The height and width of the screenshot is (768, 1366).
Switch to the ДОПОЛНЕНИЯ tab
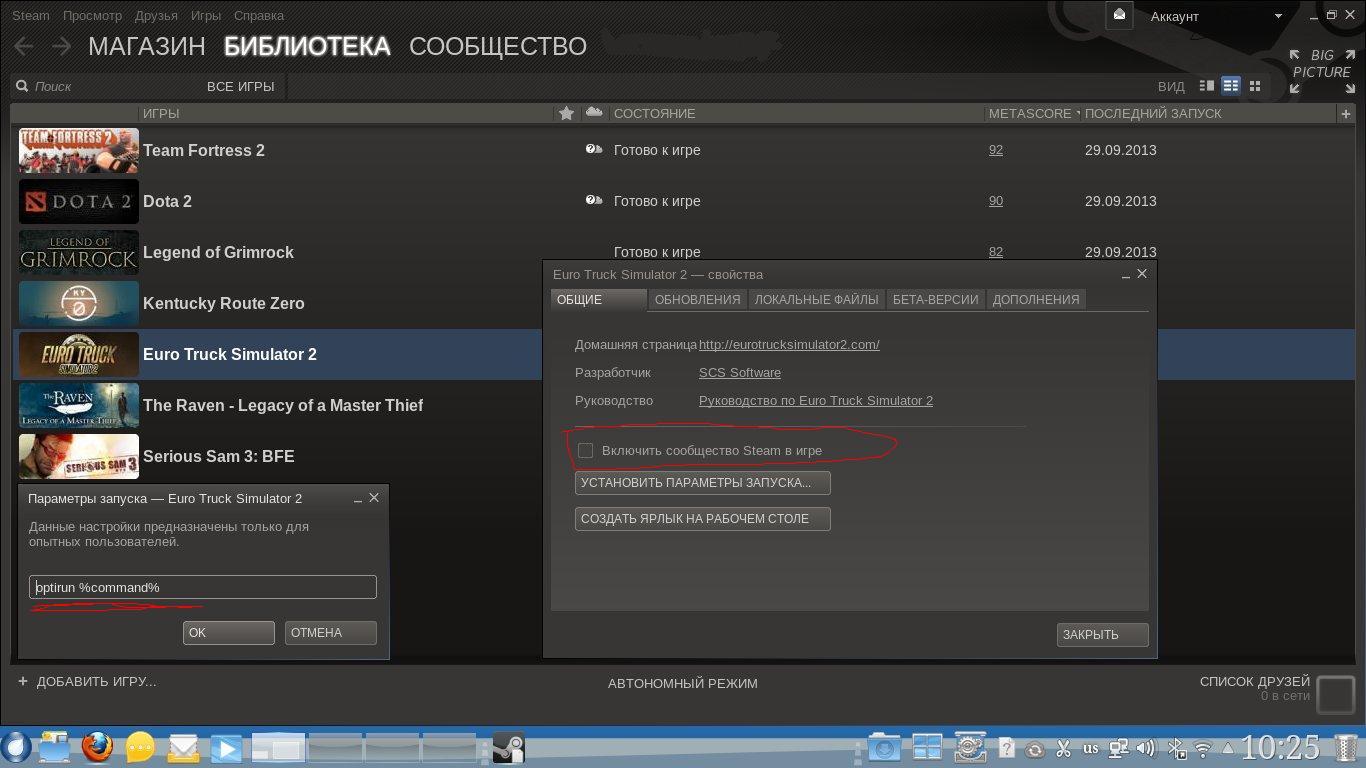[x=1036, y=299]
